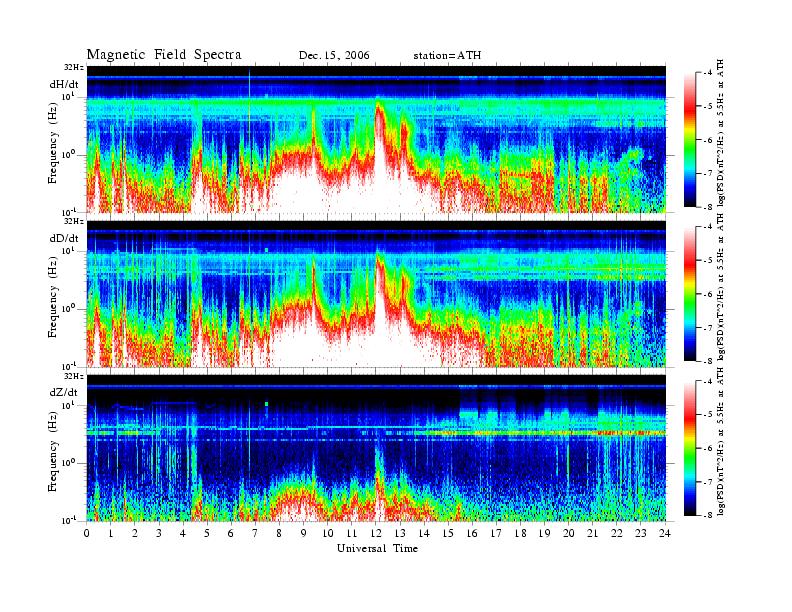The image size is (792, 612).
Task: Select the "dZ/dt" panel label
Action: [x=64, y=392]
